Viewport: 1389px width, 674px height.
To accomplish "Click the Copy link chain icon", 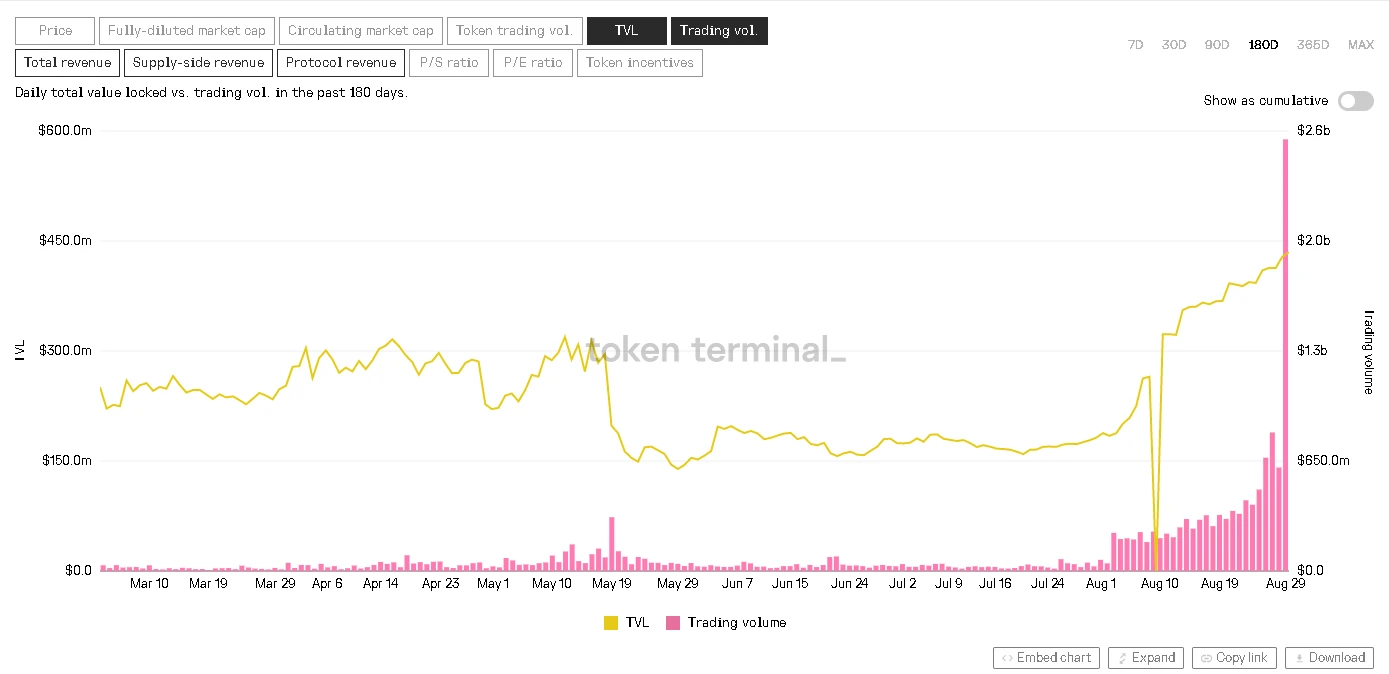I will [x=1207, y=658].
